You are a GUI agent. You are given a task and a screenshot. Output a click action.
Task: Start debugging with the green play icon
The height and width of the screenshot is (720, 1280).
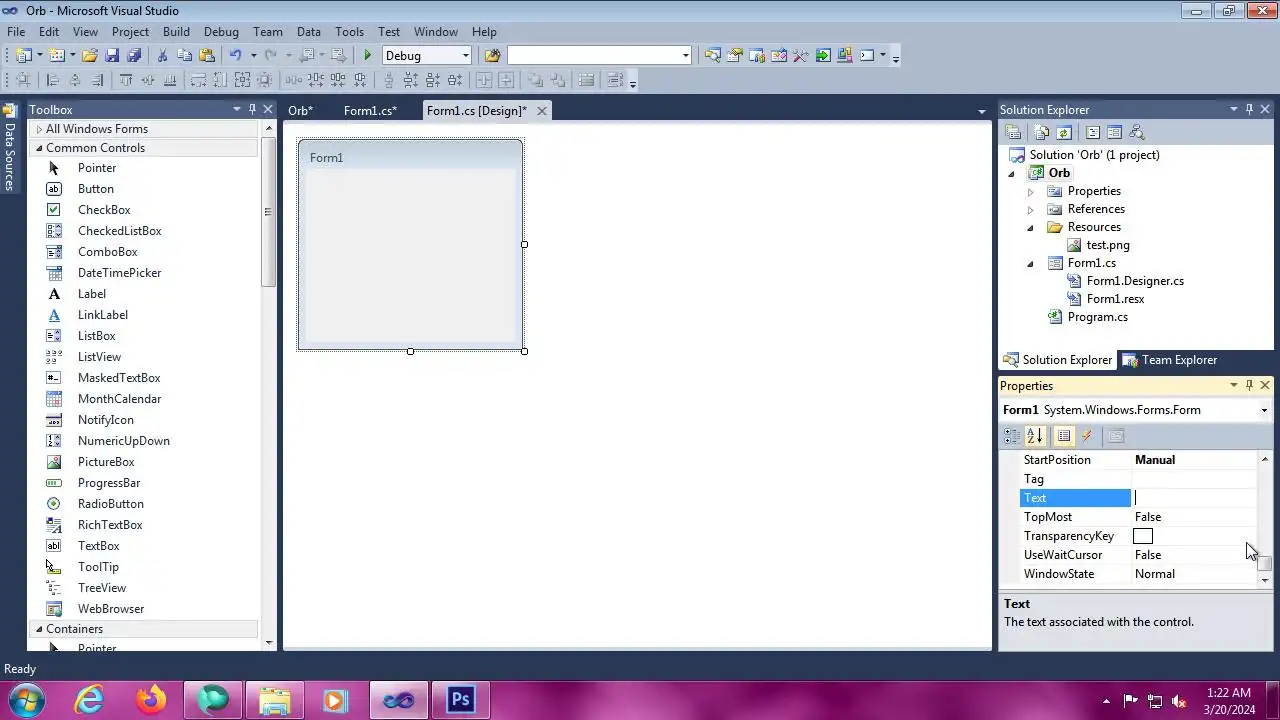coord(367,56)
